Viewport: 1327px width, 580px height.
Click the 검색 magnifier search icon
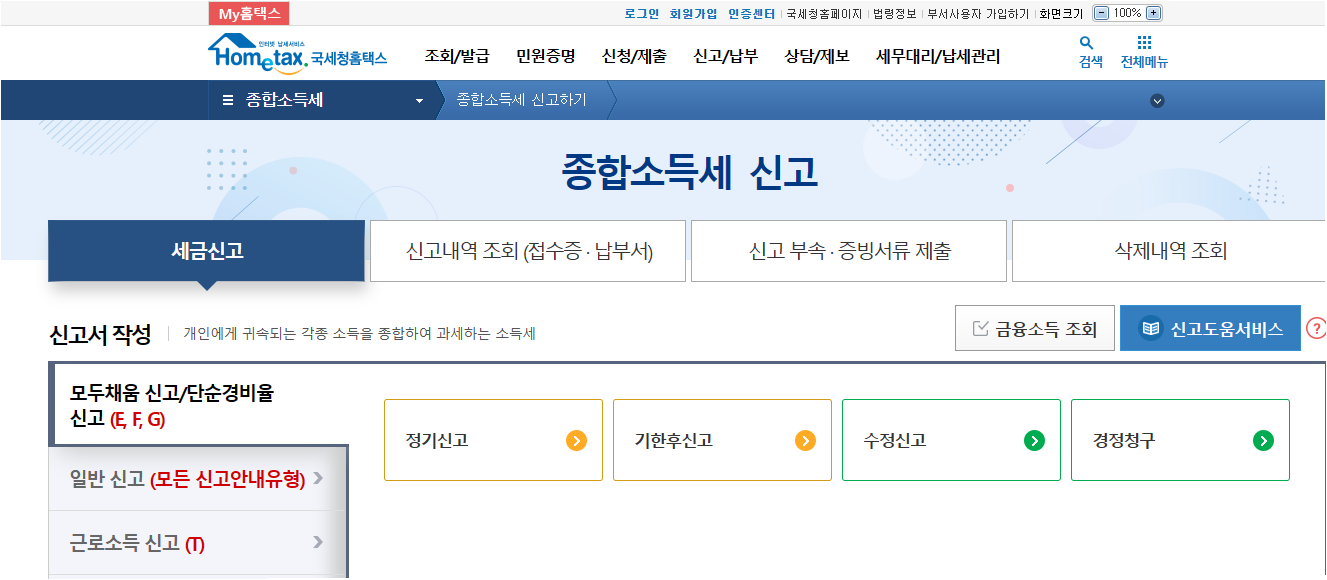pos(1086,45)
